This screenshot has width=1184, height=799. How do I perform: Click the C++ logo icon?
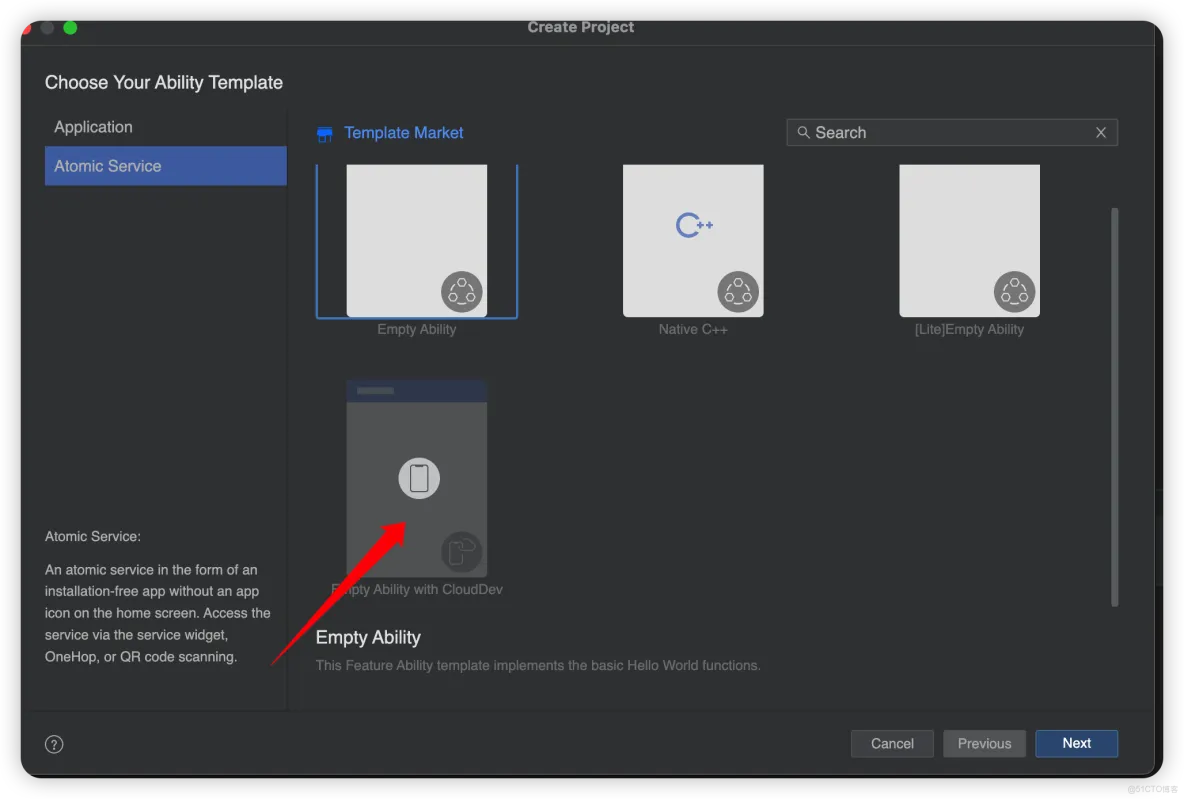(x=694, y=225)
